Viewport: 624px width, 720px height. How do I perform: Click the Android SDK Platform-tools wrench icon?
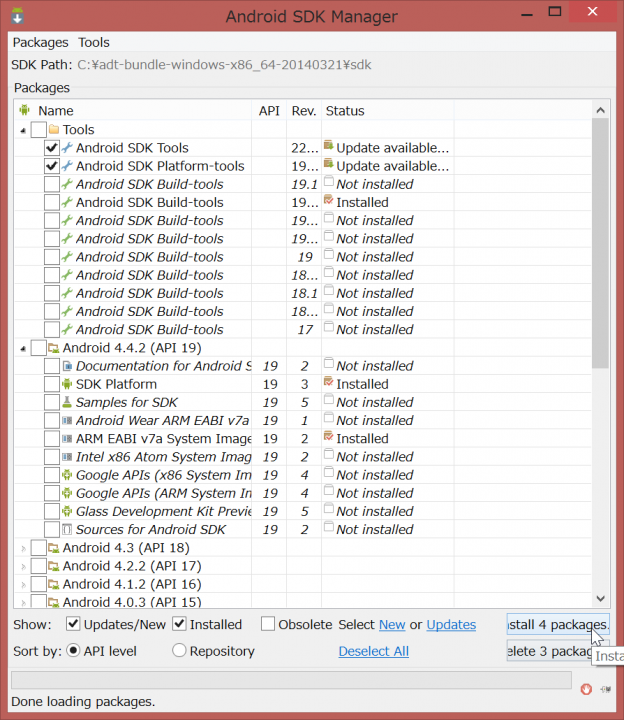(67, 166)
